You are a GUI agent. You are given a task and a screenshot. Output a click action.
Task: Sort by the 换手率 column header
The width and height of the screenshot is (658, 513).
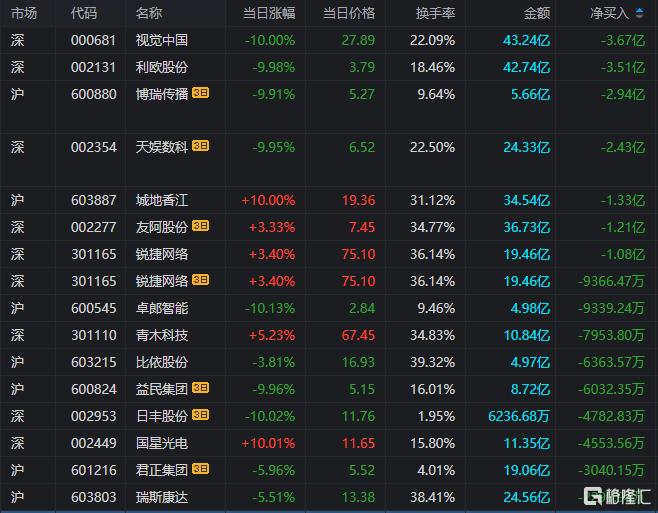(x=435, y=13)
